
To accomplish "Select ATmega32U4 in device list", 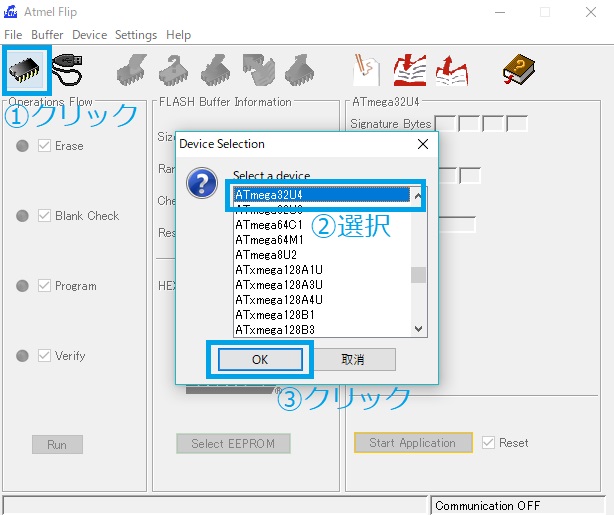I will (322, 195).
